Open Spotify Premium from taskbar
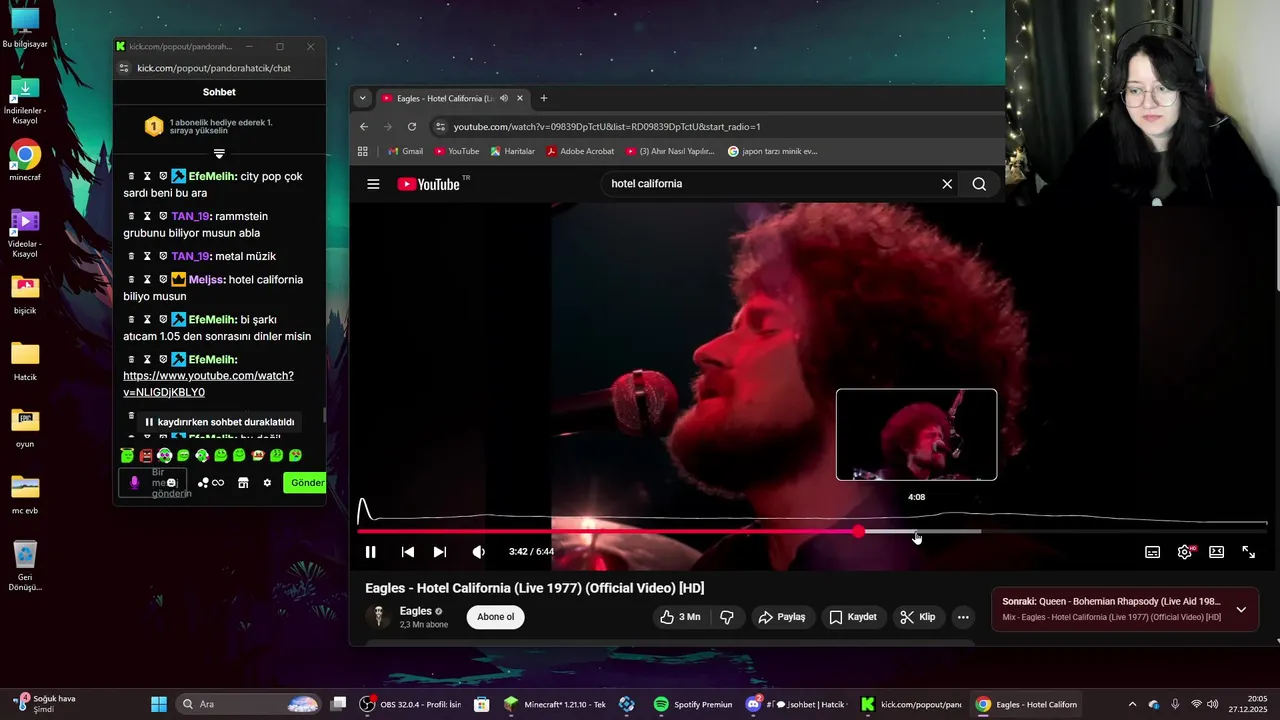The width and height of the screenshot is (1280, 720). point(693,704)
